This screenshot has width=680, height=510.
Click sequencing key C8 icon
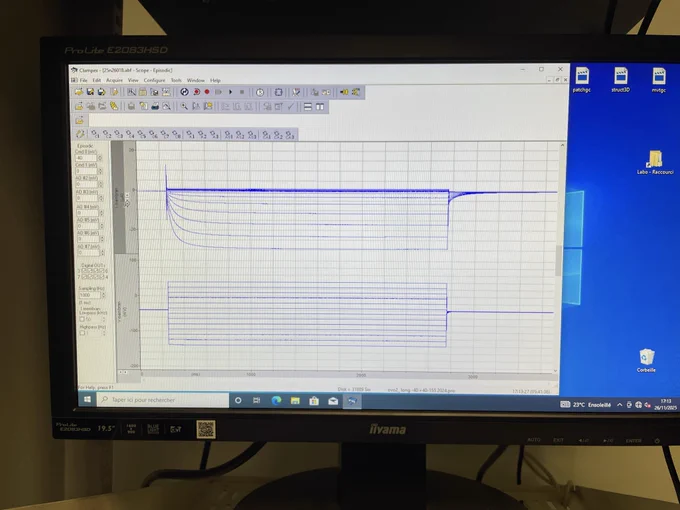tap(176, 134)
